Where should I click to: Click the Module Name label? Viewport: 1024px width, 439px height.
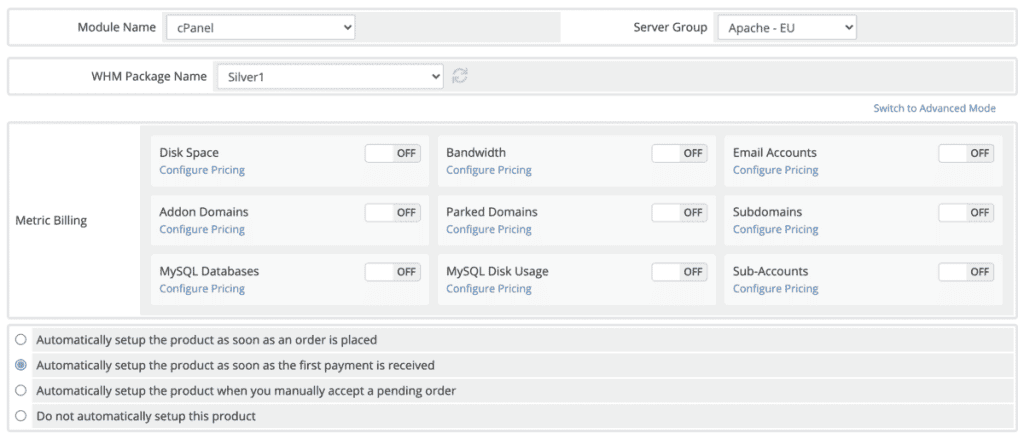pyautogui.click(x=117, y=27)
